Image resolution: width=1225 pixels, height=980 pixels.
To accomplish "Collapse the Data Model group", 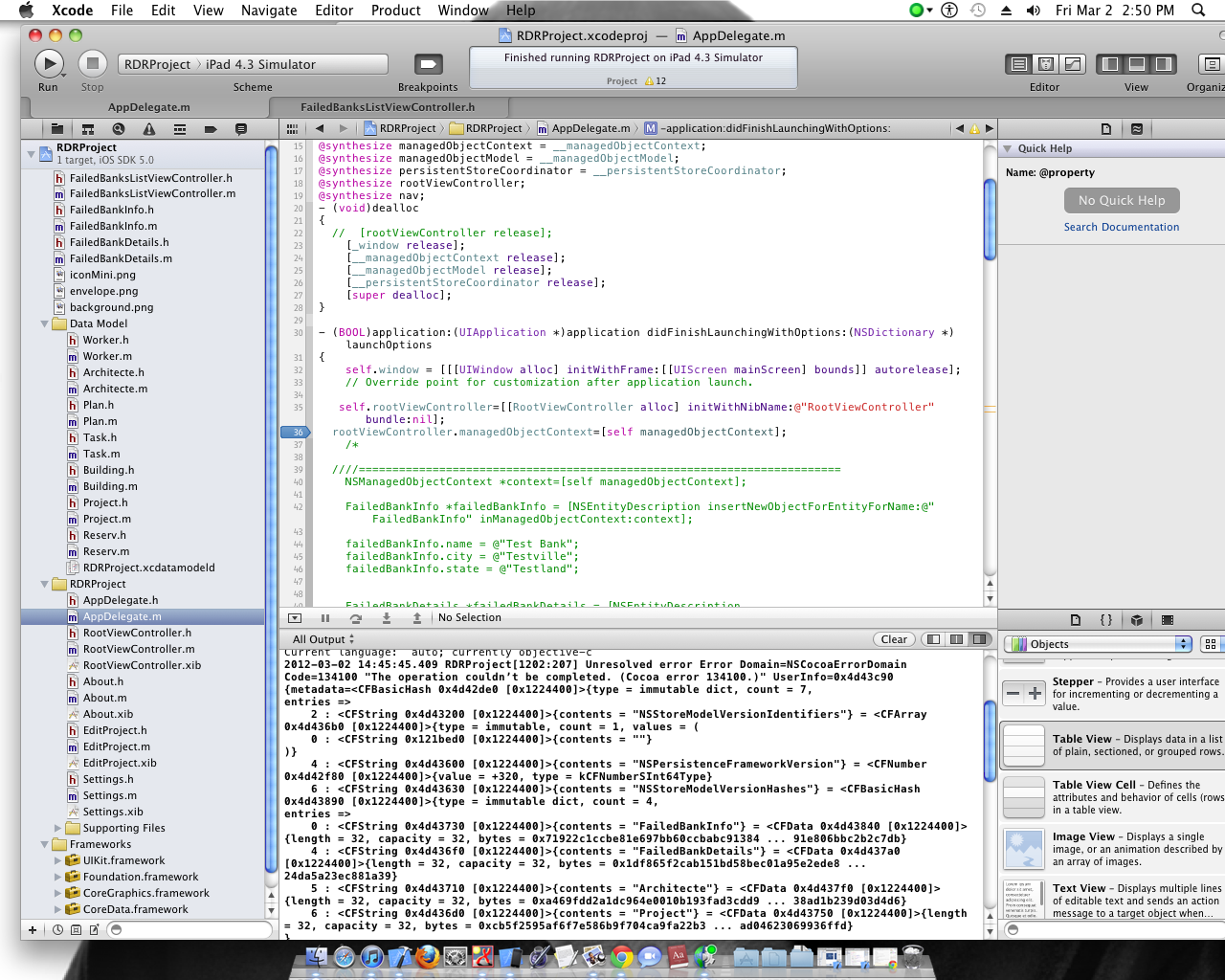I will (x=45, y=323).
